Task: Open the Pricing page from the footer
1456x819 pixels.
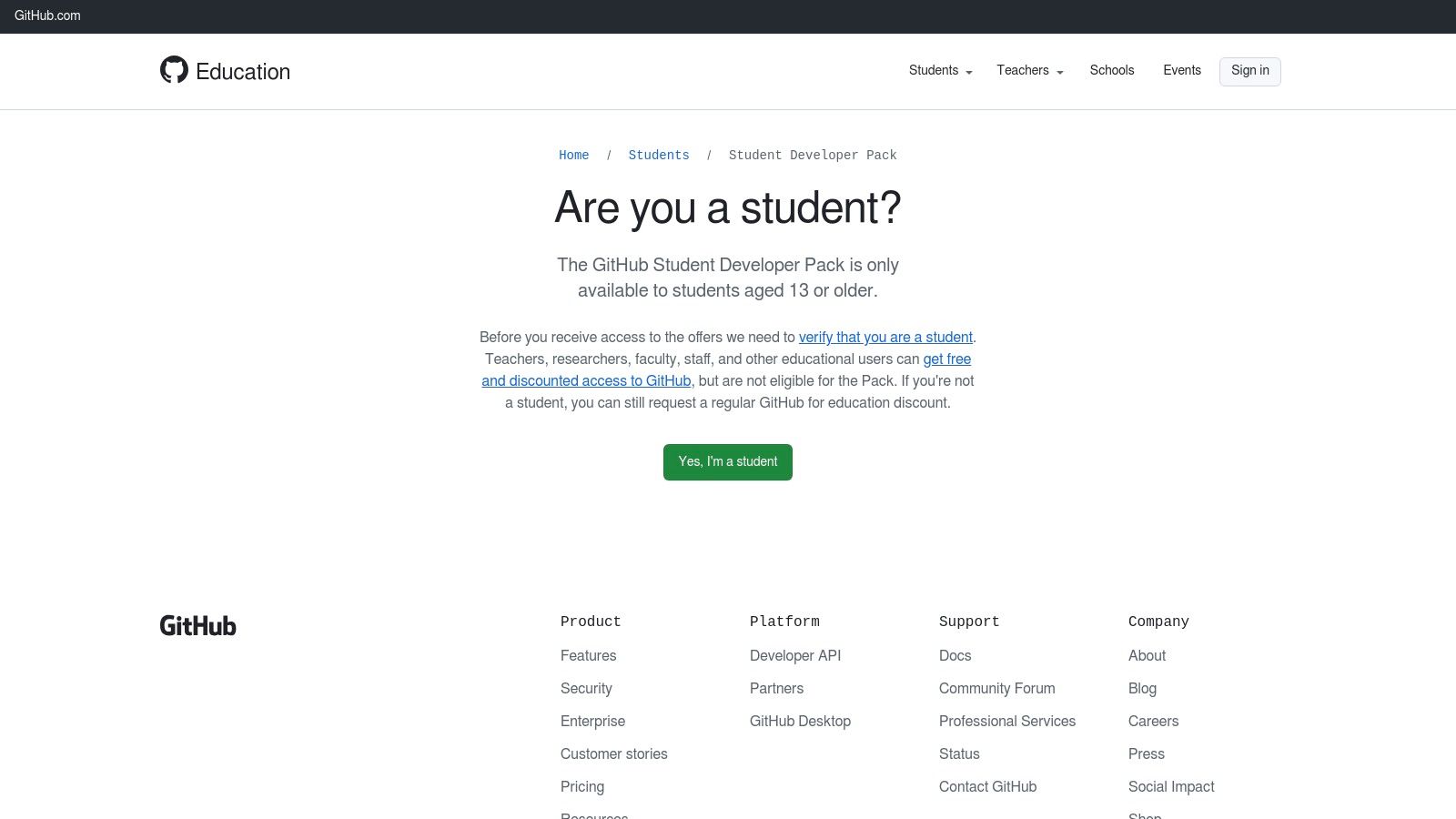Action: 581,786
